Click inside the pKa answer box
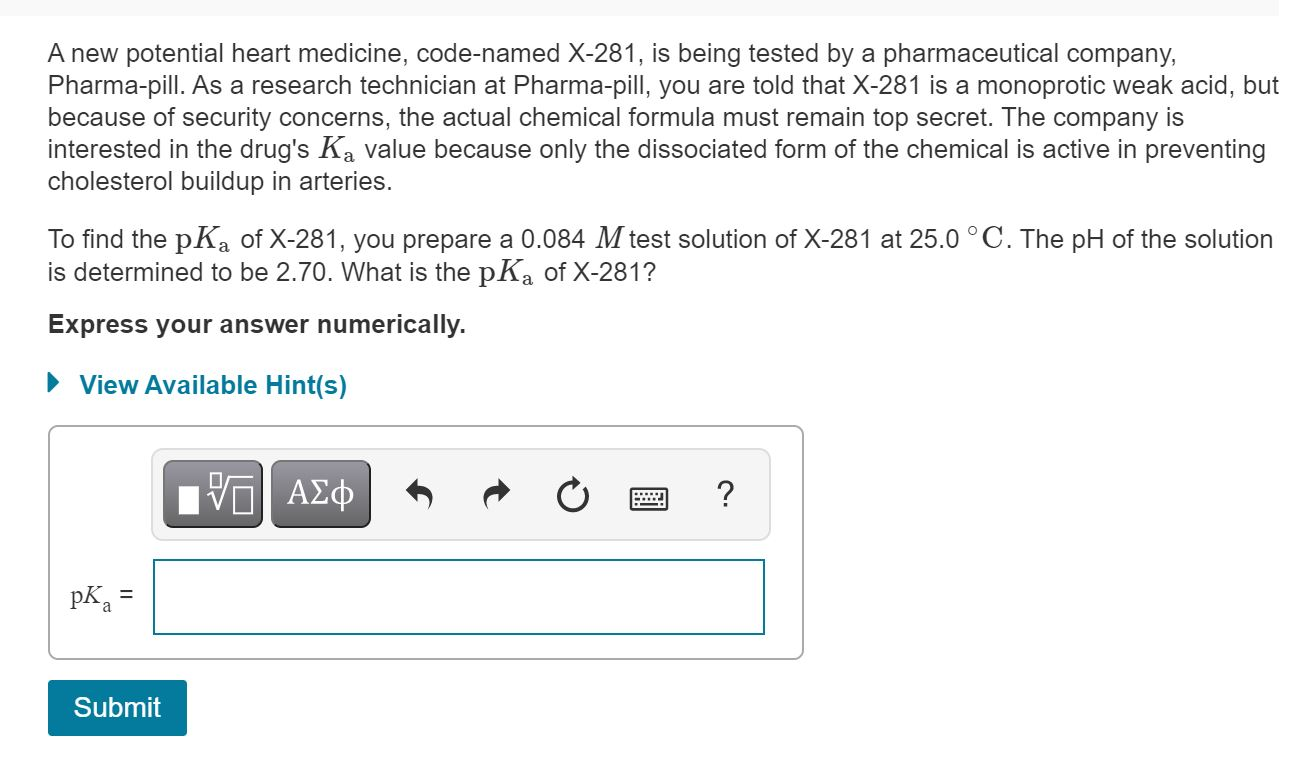Screen dimensions: 1309x766 [x=456, y=597]
